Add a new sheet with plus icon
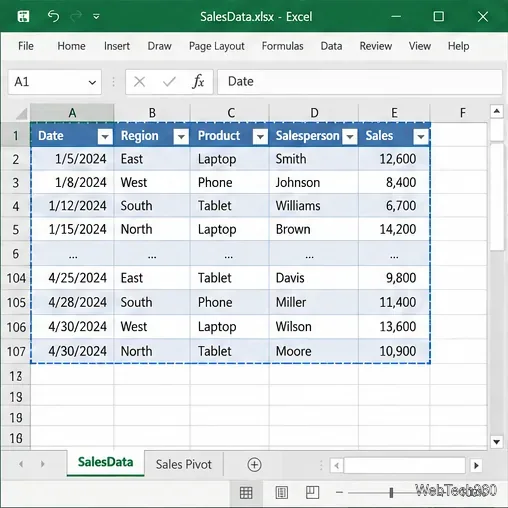Screen dimensions: 508x508 [254, 465]
